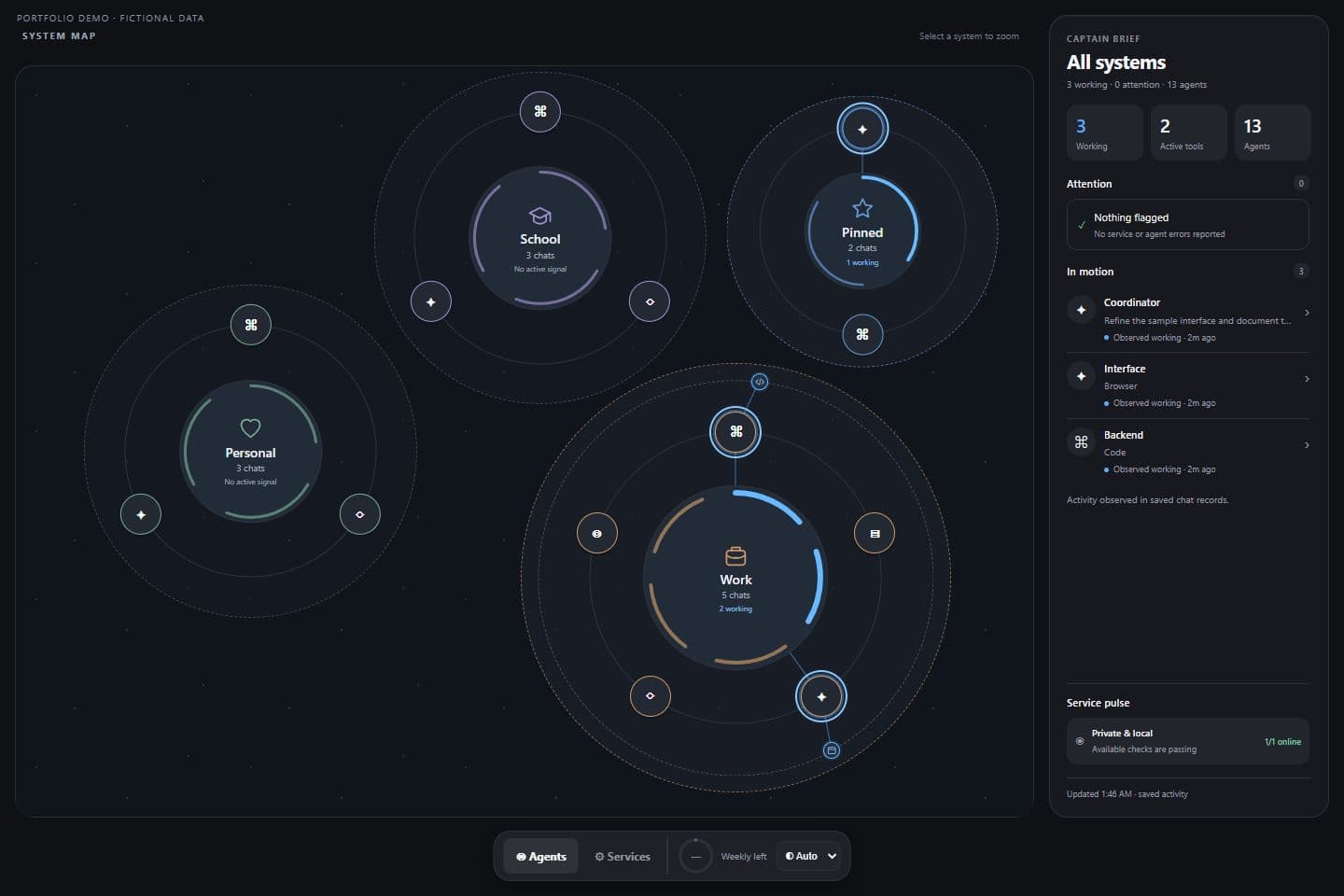Viewport: 1344px width, 896px height.
Task: Open the Coordinator activity row
Action: [1188, 319]
